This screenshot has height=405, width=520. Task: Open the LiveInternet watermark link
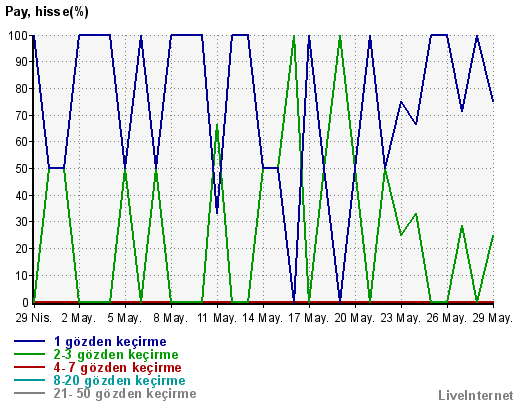(476, 395)
